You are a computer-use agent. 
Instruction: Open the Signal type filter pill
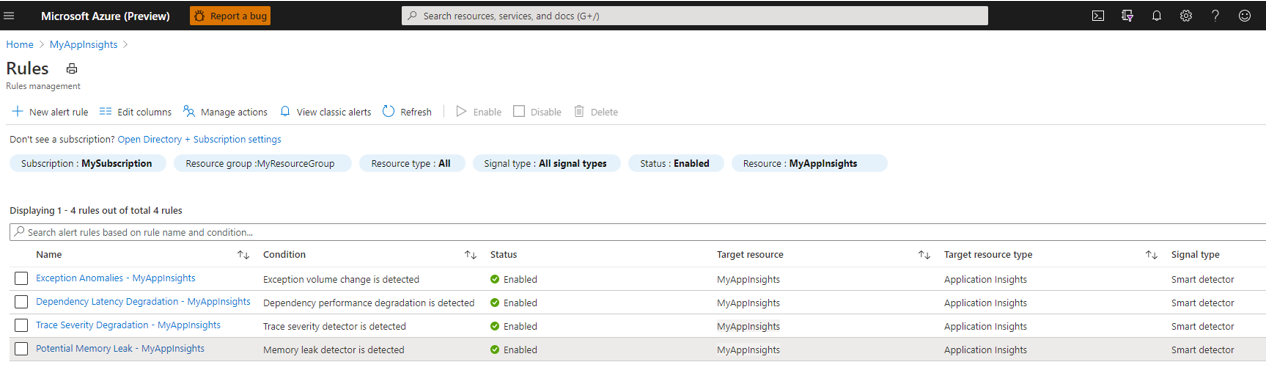click(x=546, y=163)
